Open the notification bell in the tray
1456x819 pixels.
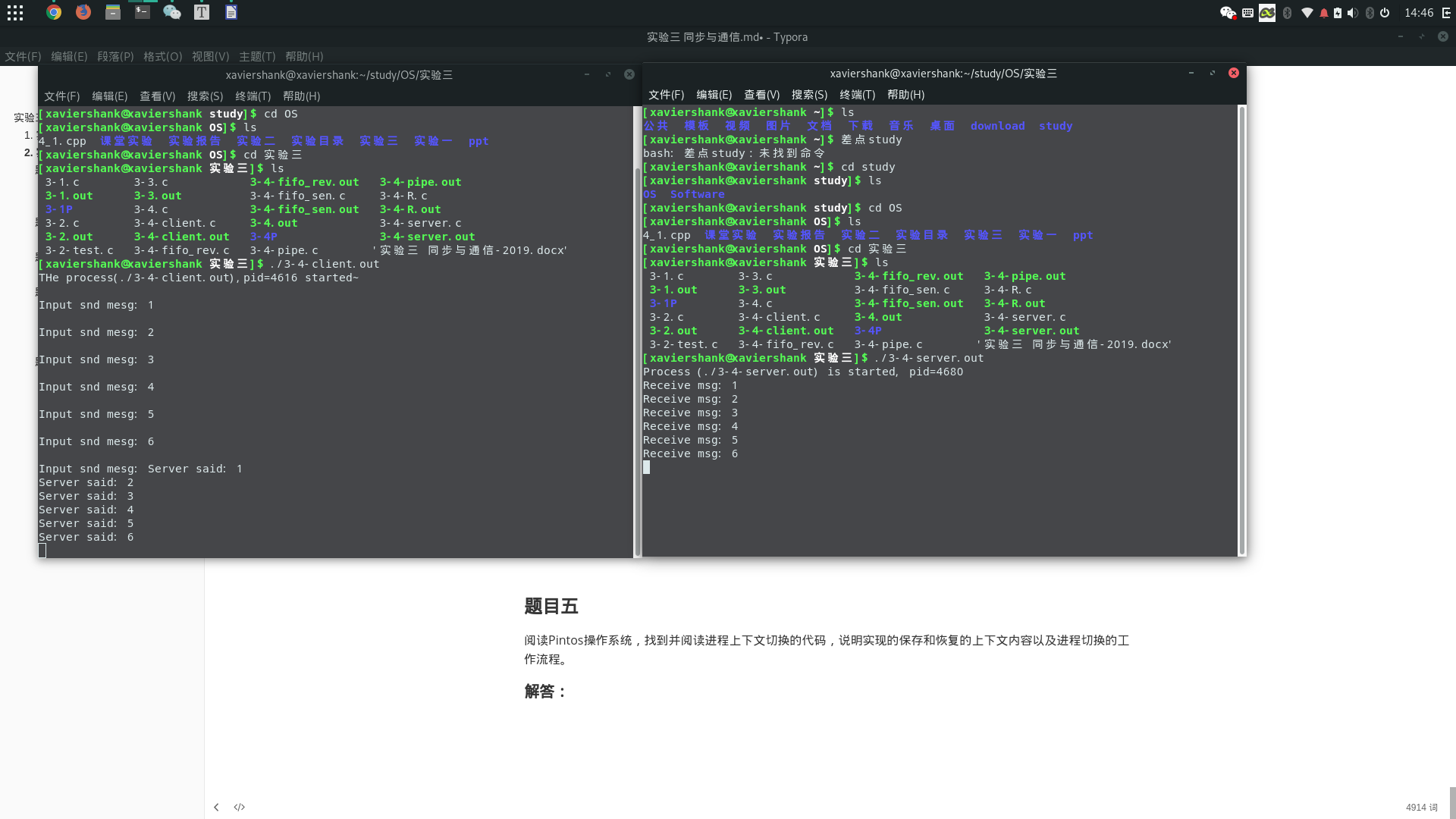(1325, 12)
